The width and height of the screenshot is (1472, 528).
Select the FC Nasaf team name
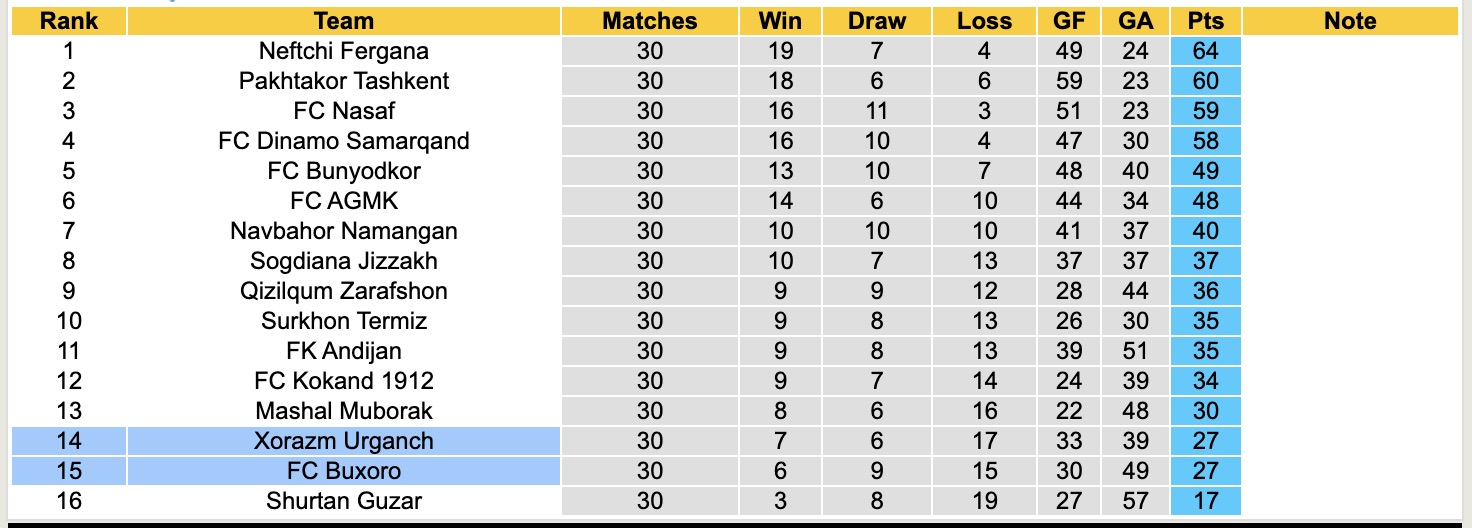tap(343, 111)
